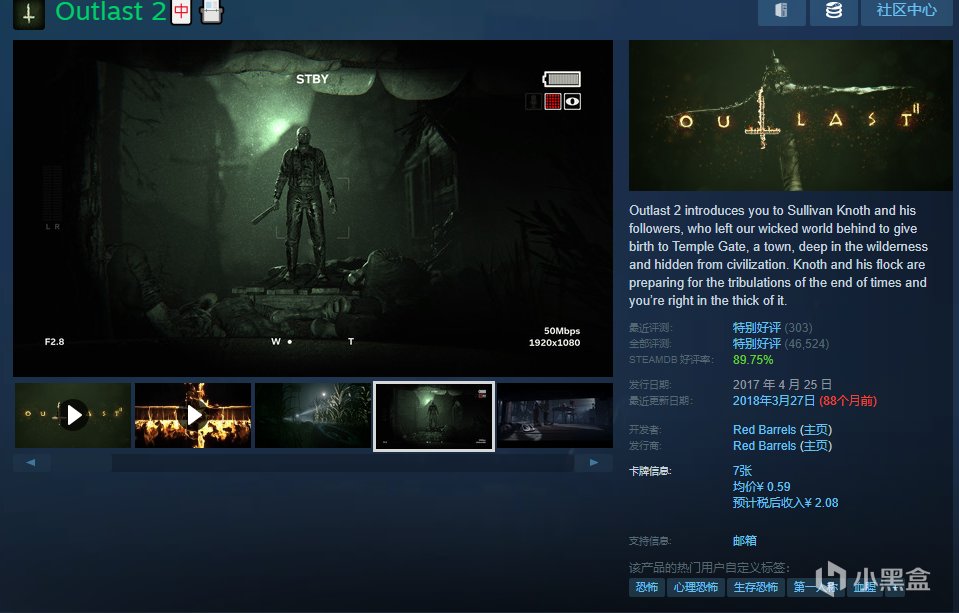Screen dimensions: 959x613
Task: Open the 社区中心 community hub
Action: (906, 11)
